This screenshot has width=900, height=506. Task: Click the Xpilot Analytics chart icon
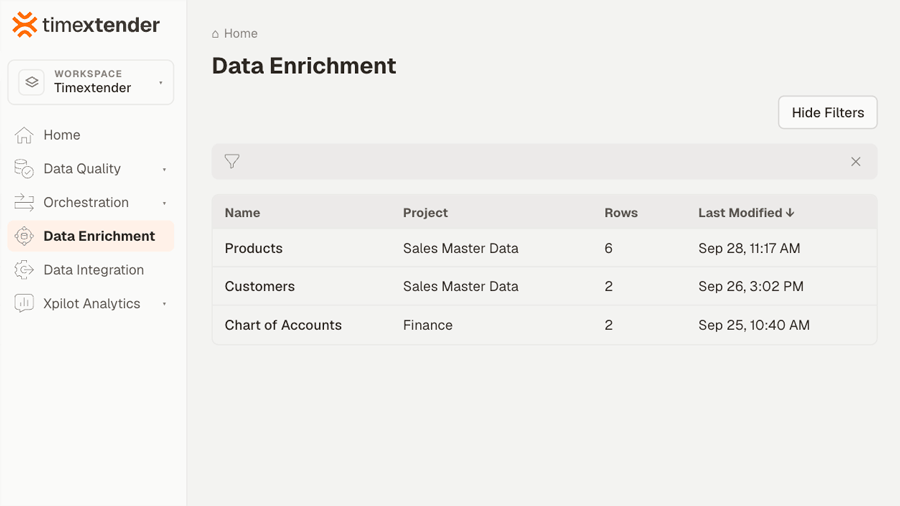pos(24,303)
